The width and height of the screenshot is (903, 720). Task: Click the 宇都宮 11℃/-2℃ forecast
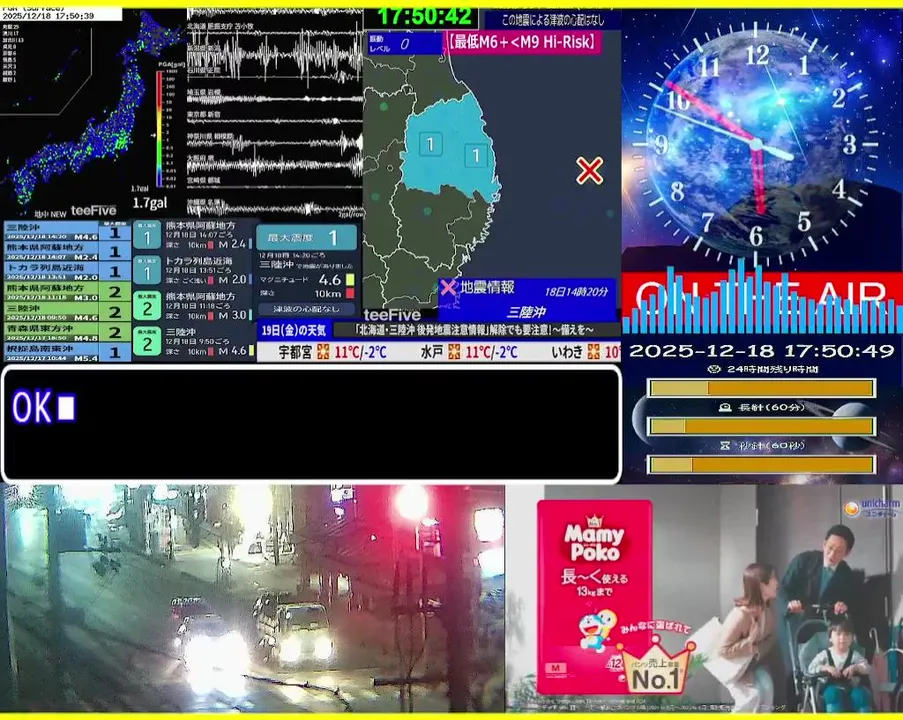(332, 351)
